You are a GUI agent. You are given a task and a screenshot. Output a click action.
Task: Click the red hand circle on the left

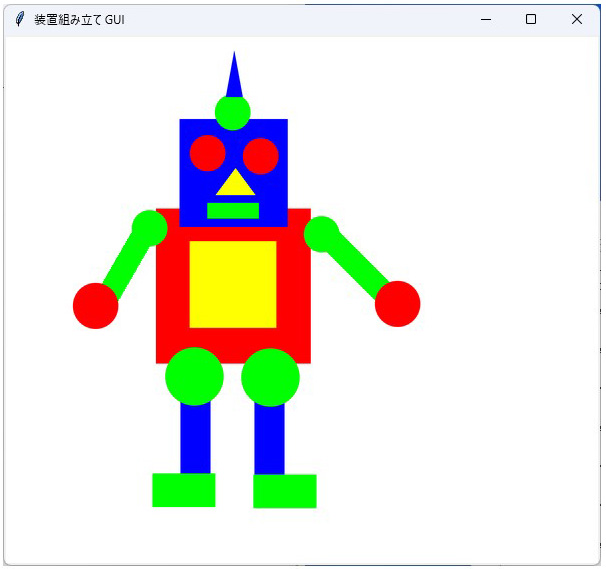(96, 305)
